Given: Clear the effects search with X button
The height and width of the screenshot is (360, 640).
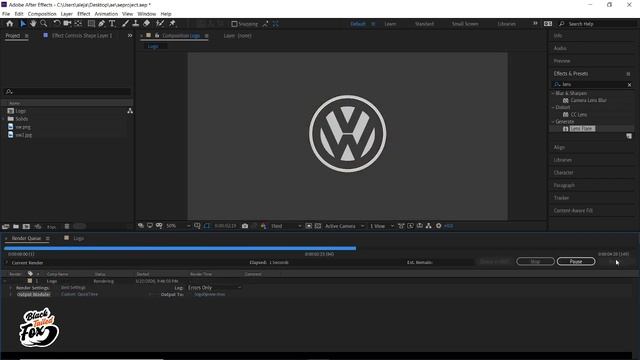Looking at the screenshot, I should 629,84.
